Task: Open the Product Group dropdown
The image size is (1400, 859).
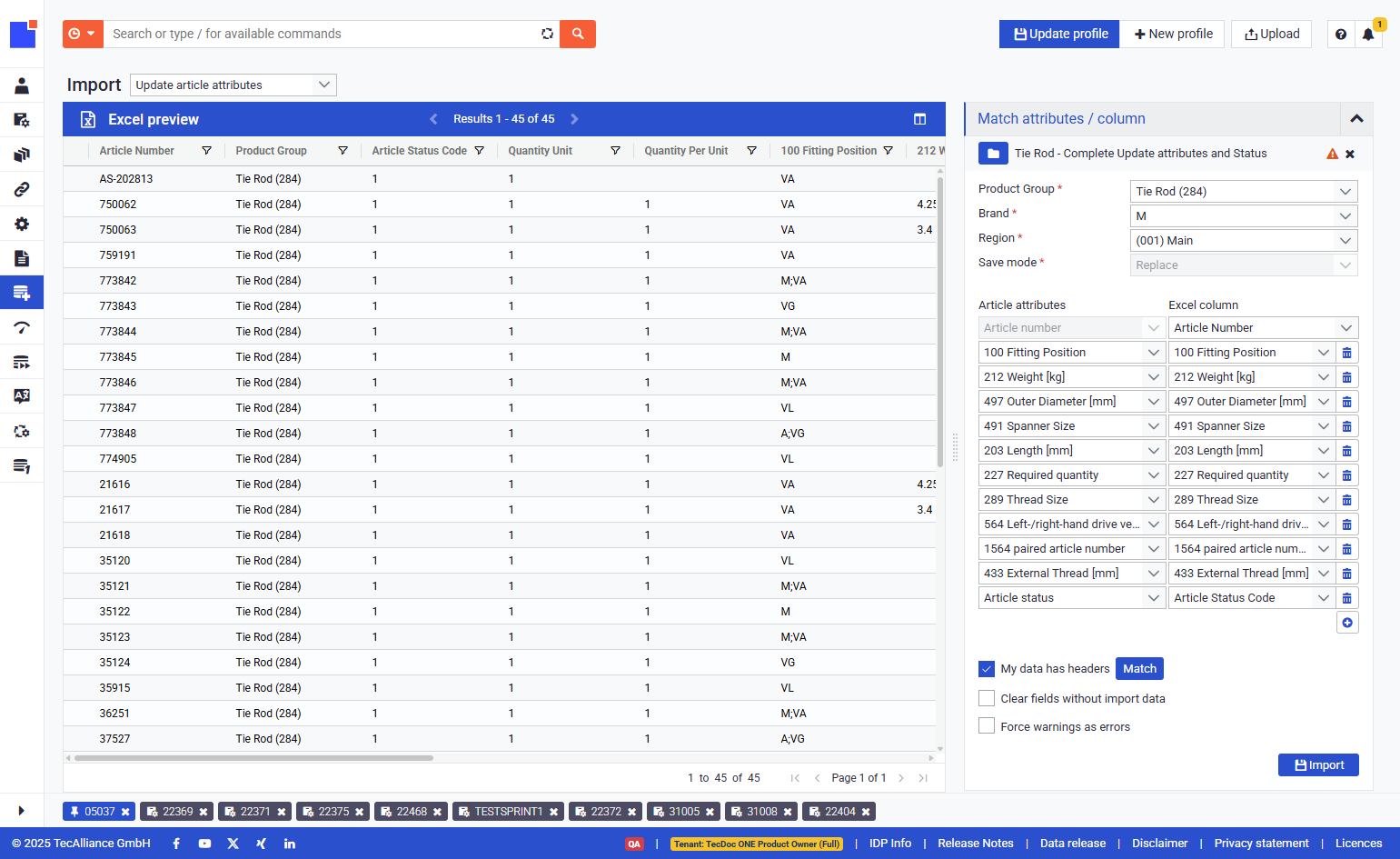Action: (x=1244, y=191)
